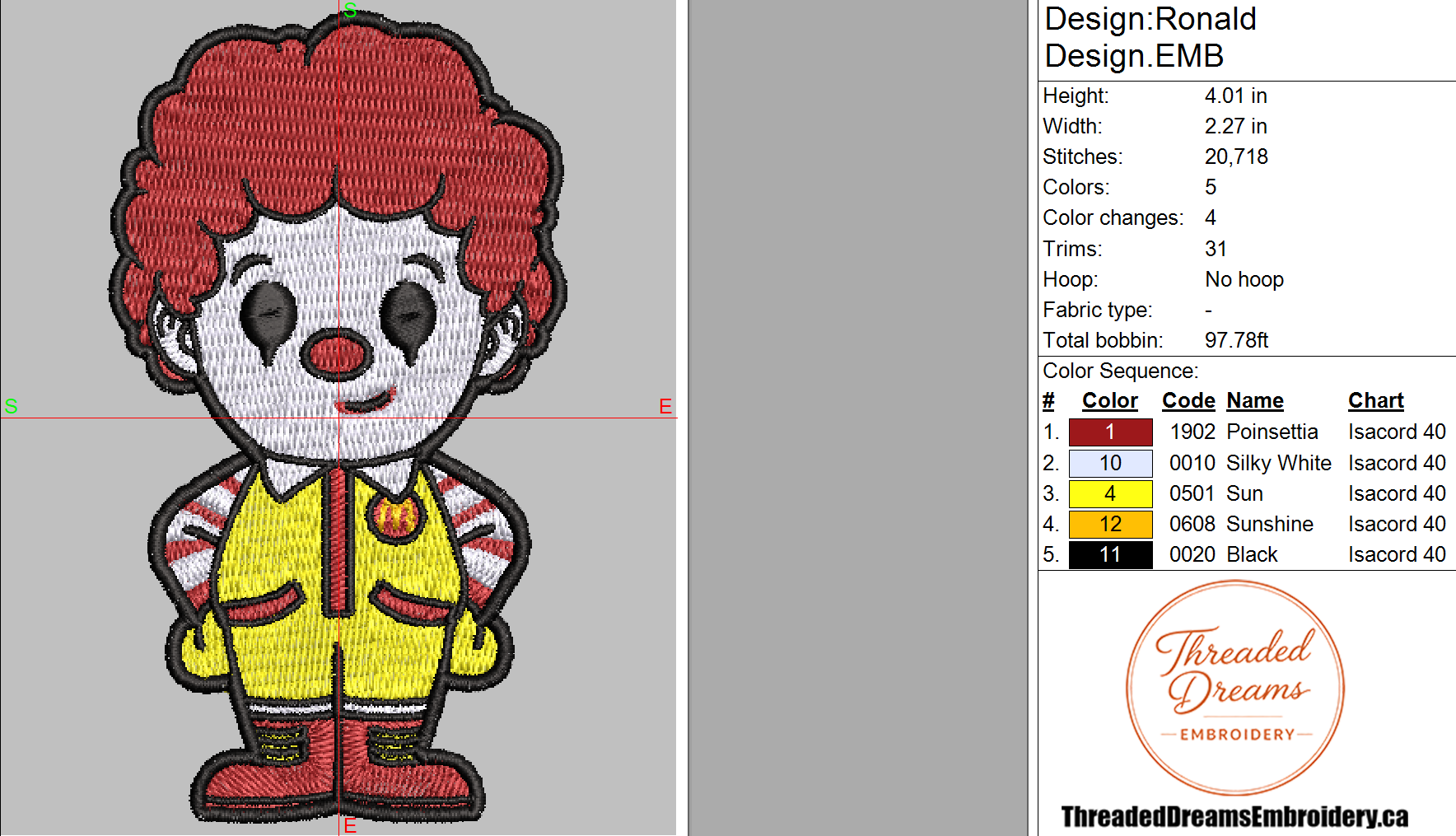Click the code 0501 cell
1456x836 pixels.
(x=1192, y=493)
